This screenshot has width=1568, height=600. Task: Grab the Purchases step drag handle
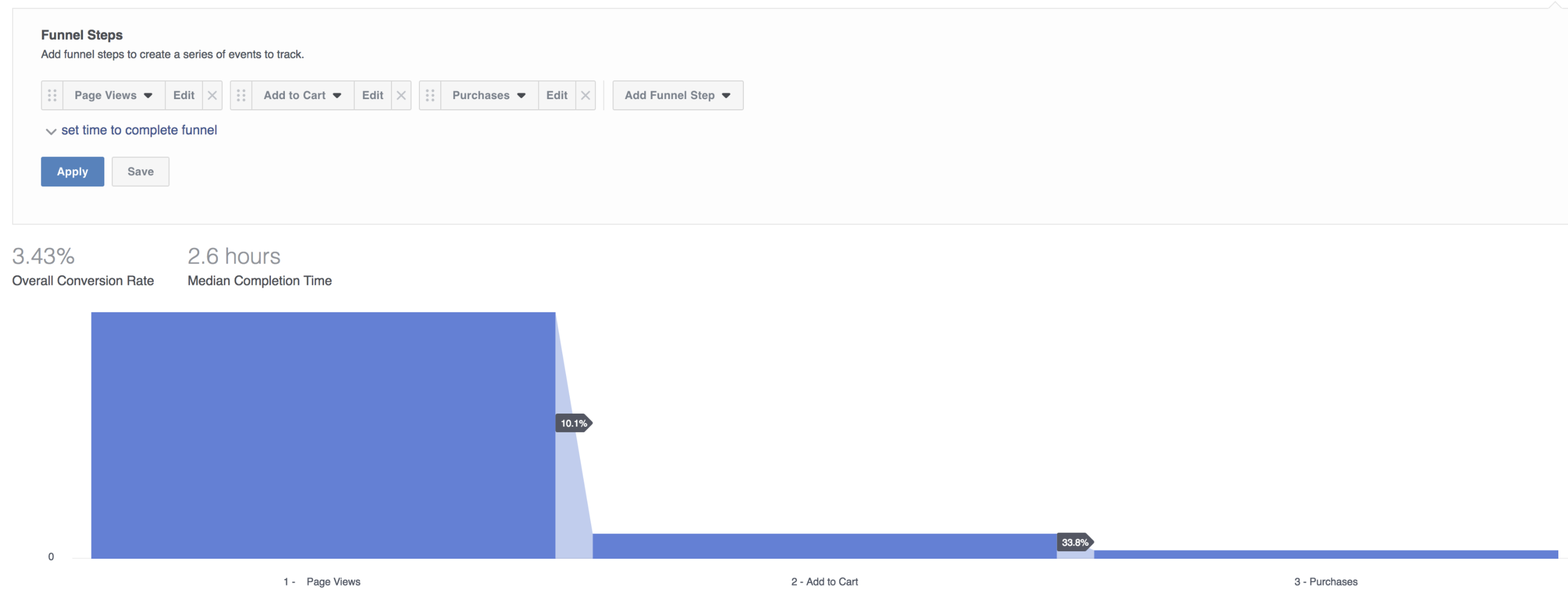(429, 96)
